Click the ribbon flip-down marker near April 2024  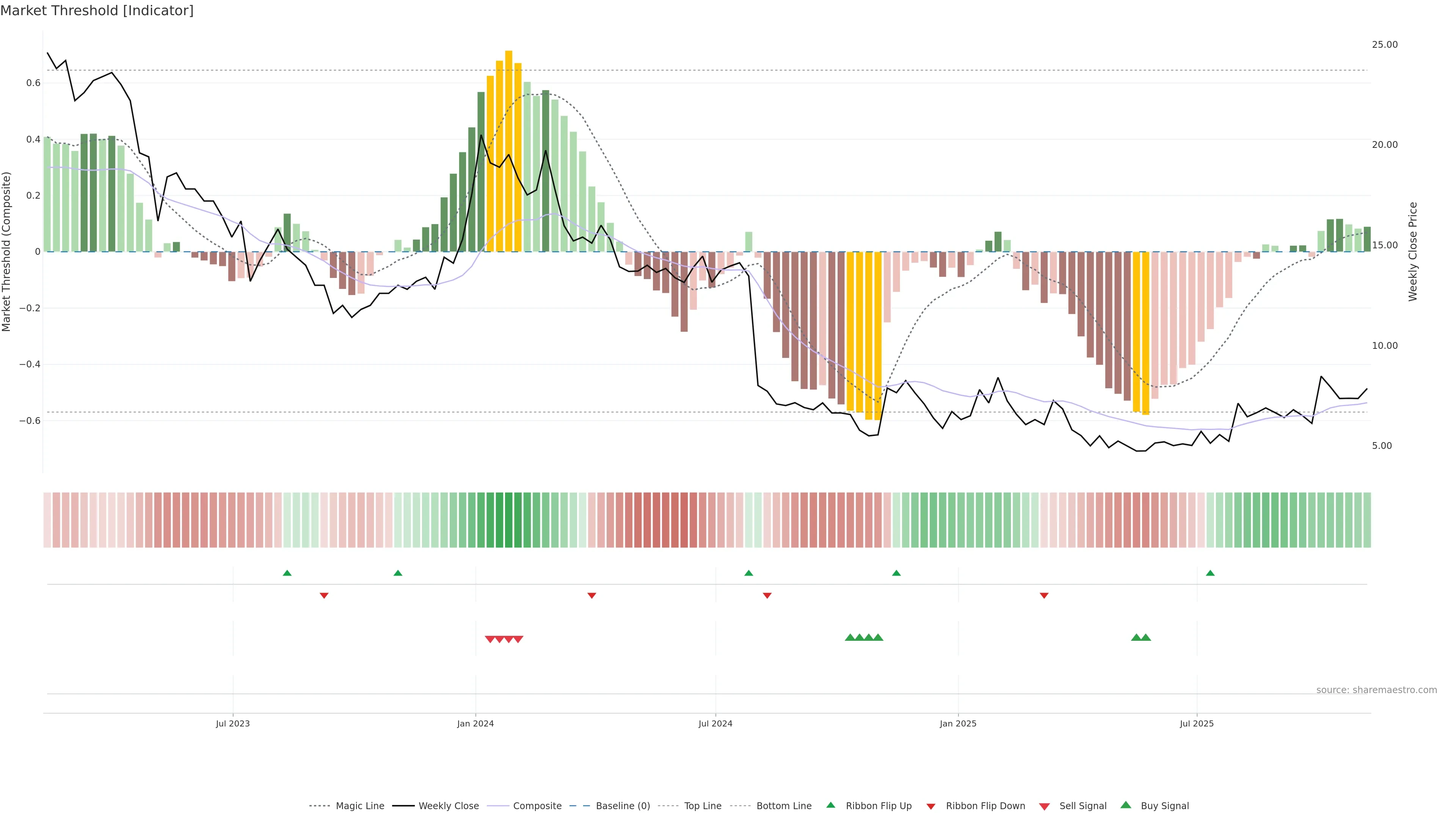[592, 596]
